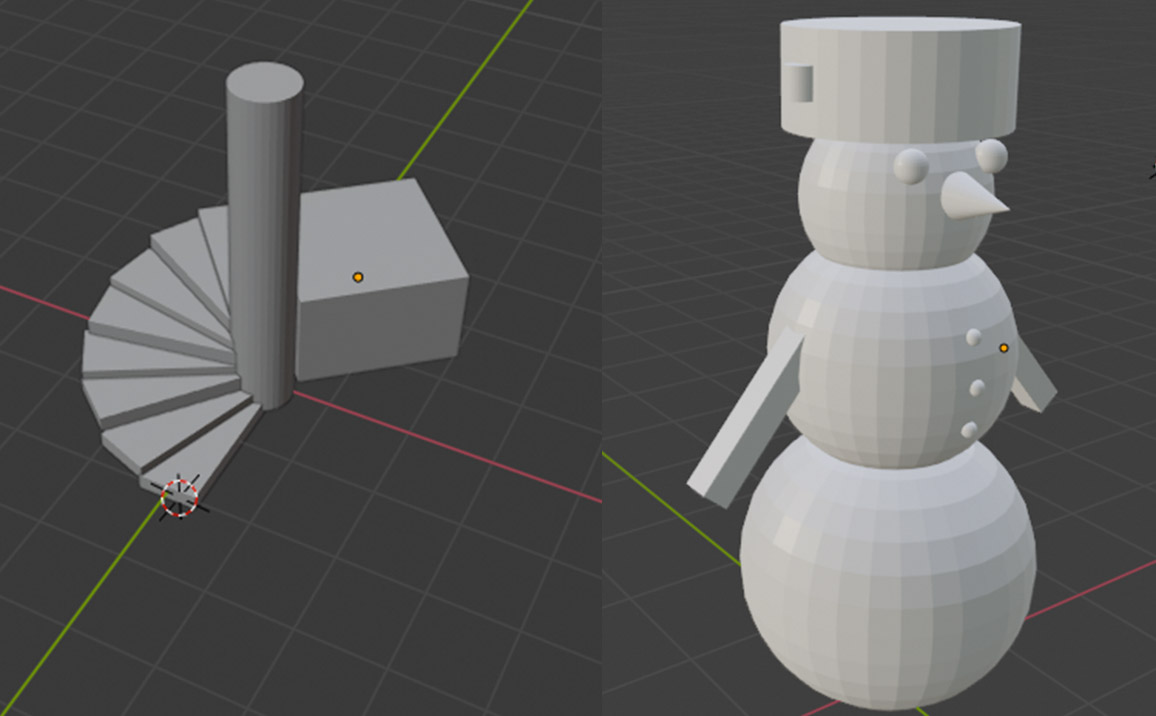Select the snowman's cone nose

pos(973,196)
